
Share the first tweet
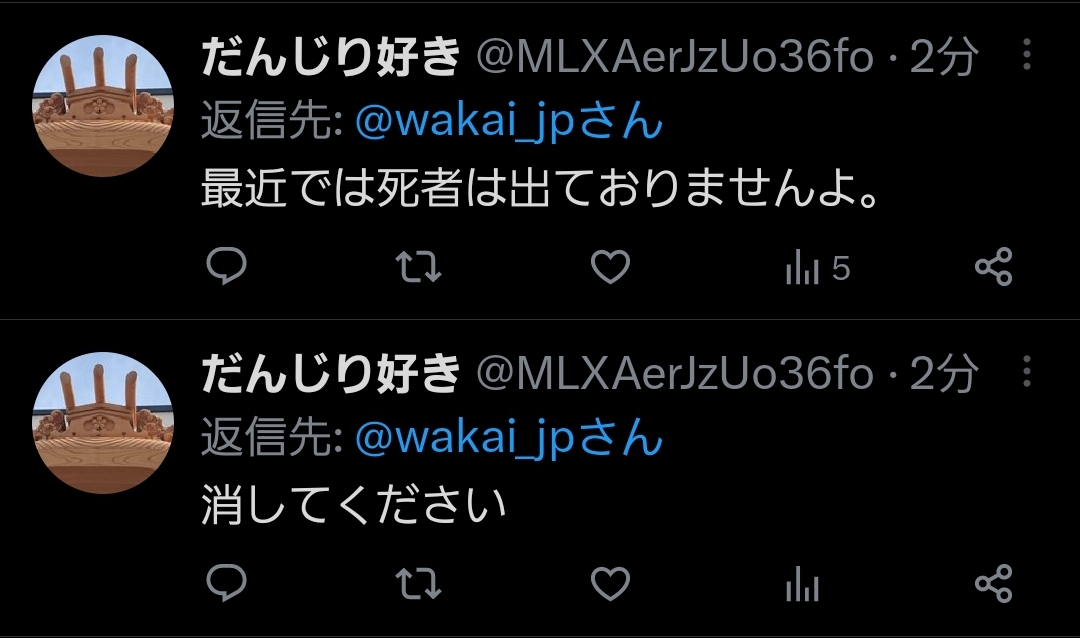click(994, 267)
